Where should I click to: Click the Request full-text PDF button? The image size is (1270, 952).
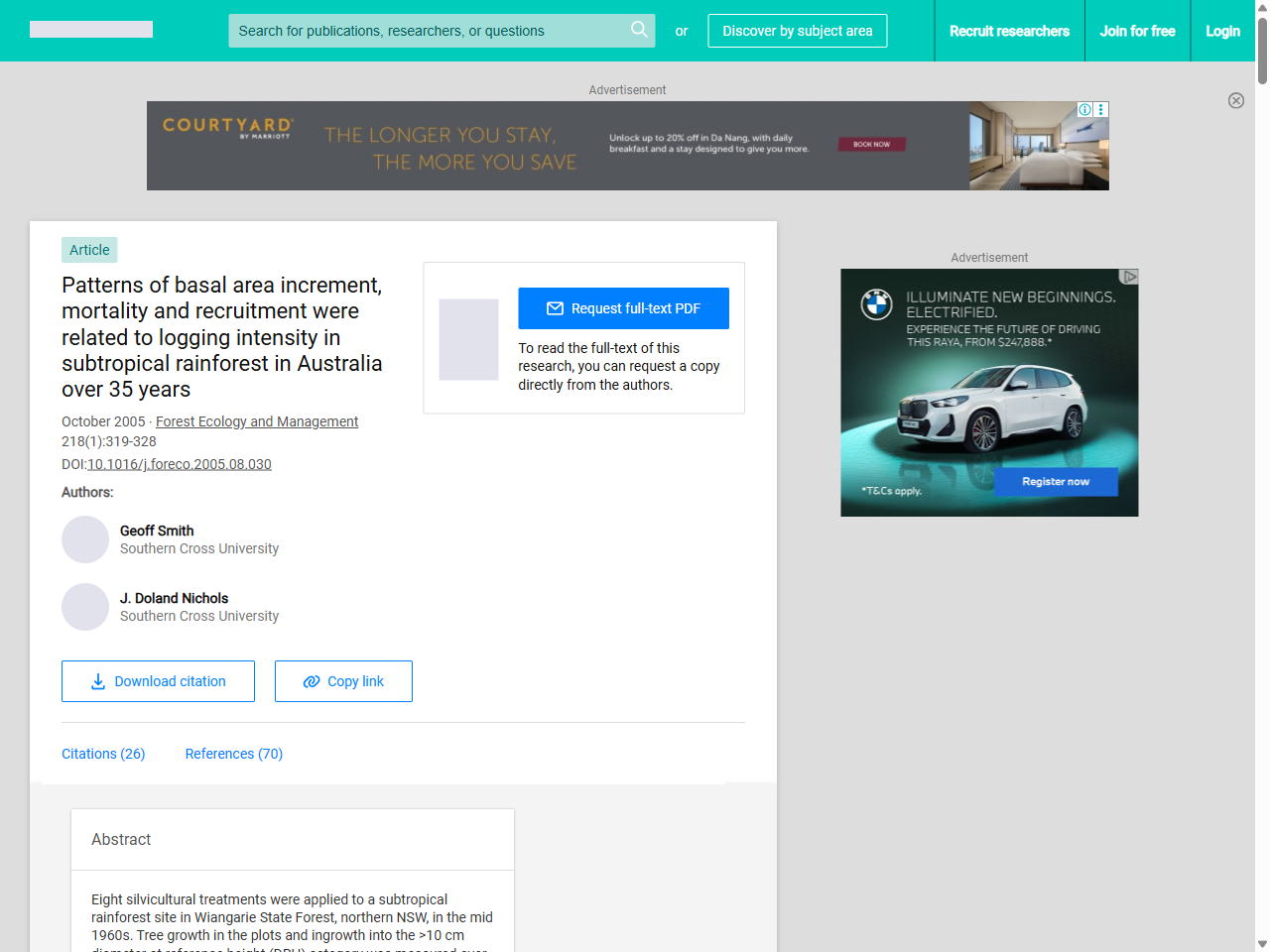pos(623,308)
